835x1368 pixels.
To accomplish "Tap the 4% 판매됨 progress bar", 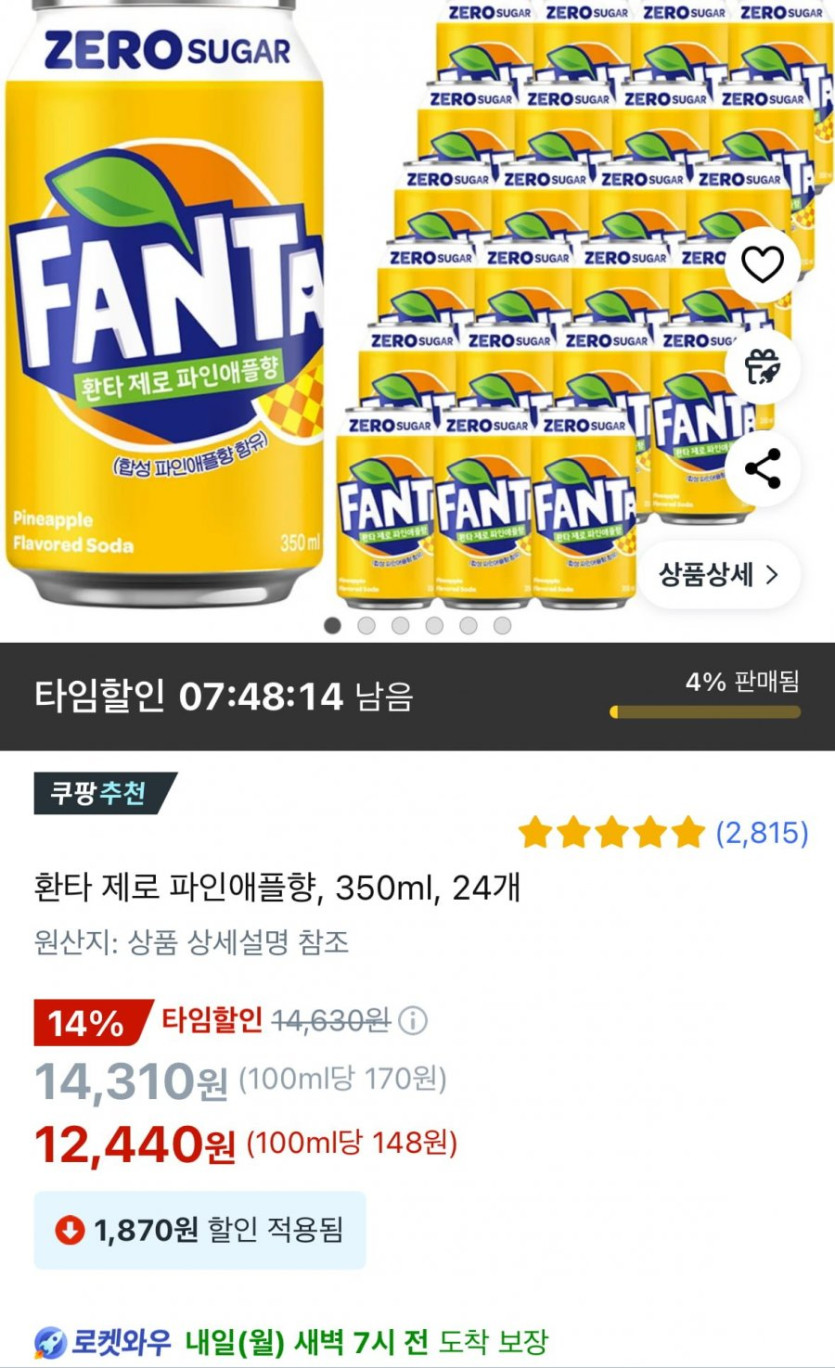I will click(x=705, y=712).
